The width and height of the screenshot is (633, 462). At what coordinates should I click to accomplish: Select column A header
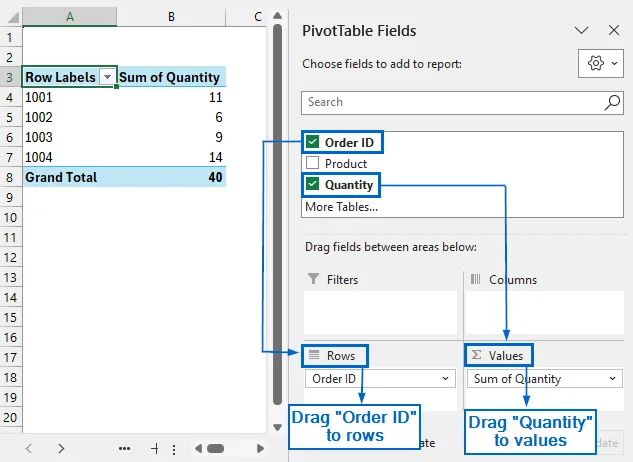tap(70, 17)
